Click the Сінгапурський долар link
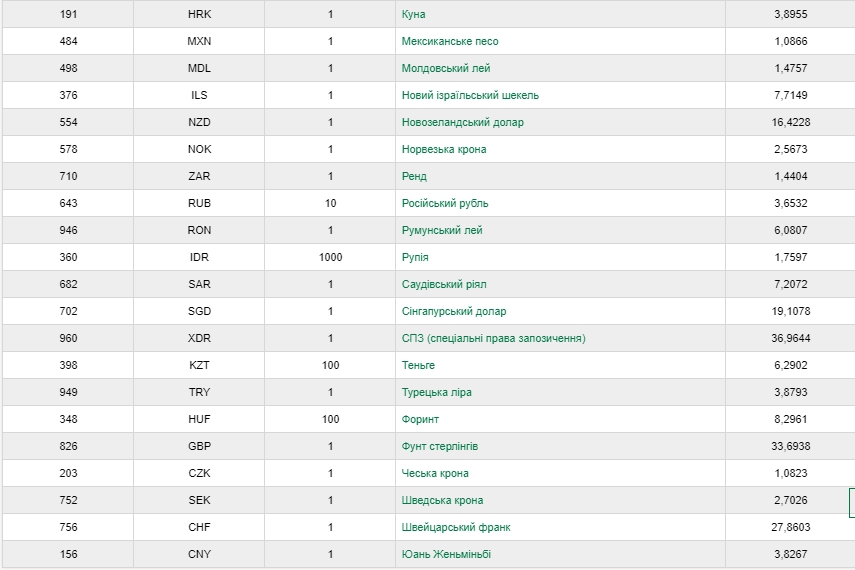Image resolution: width=855 pixels, height=570 pixels. (453, 311)
